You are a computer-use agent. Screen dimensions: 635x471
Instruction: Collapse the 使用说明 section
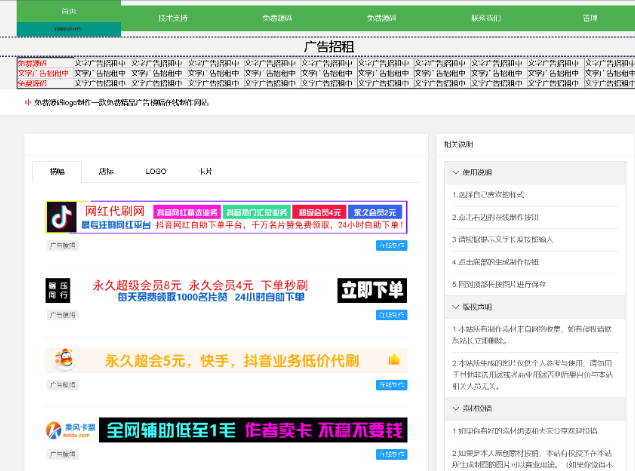point(452,173)
